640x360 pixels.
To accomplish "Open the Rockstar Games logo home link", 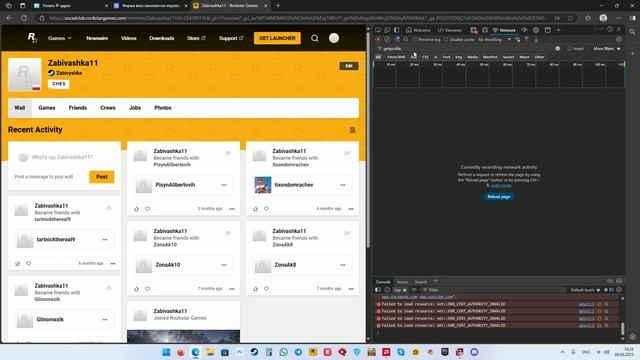I will point(32,38).
